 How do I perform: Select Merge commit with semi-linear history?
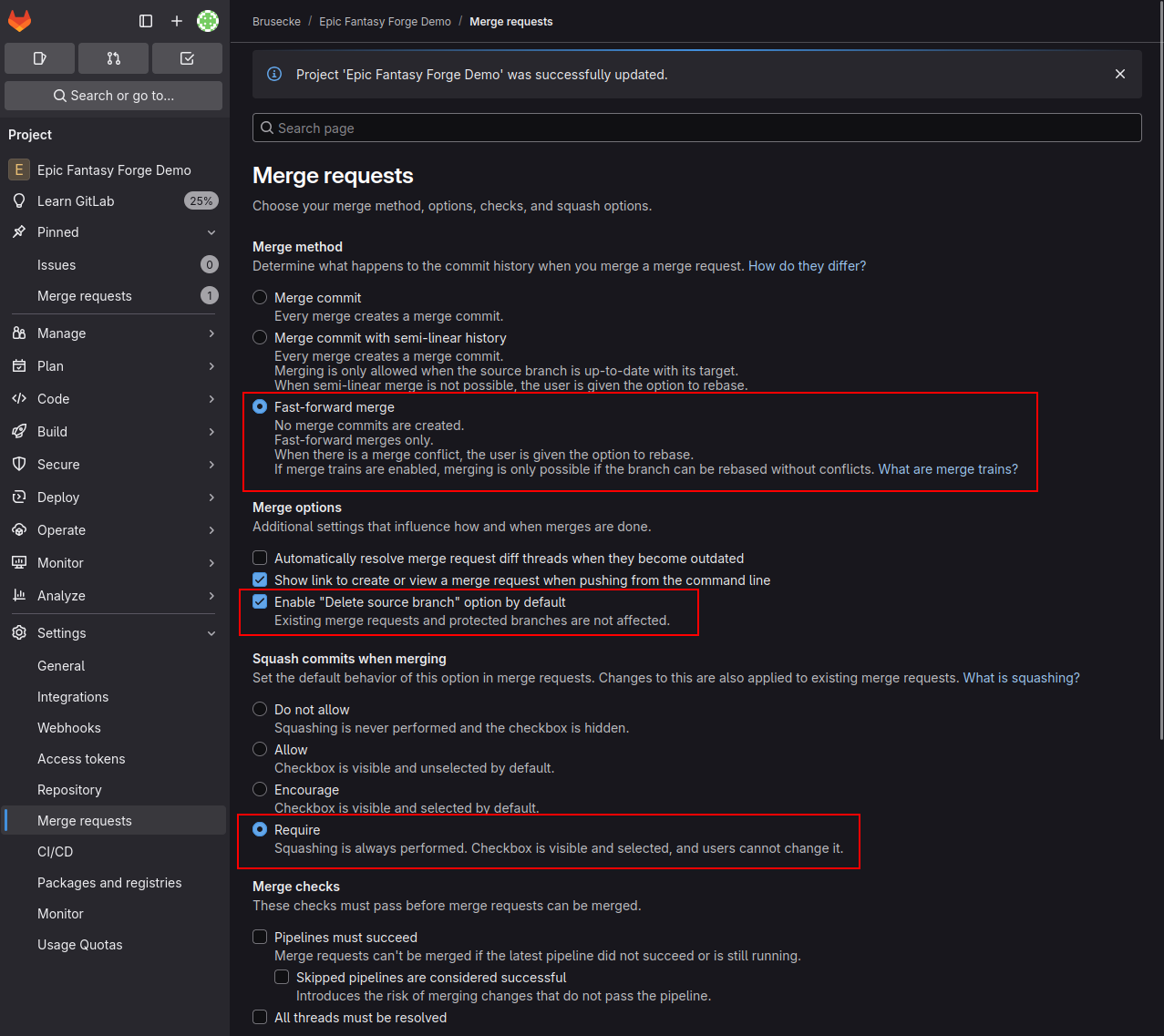coord(260,337)
